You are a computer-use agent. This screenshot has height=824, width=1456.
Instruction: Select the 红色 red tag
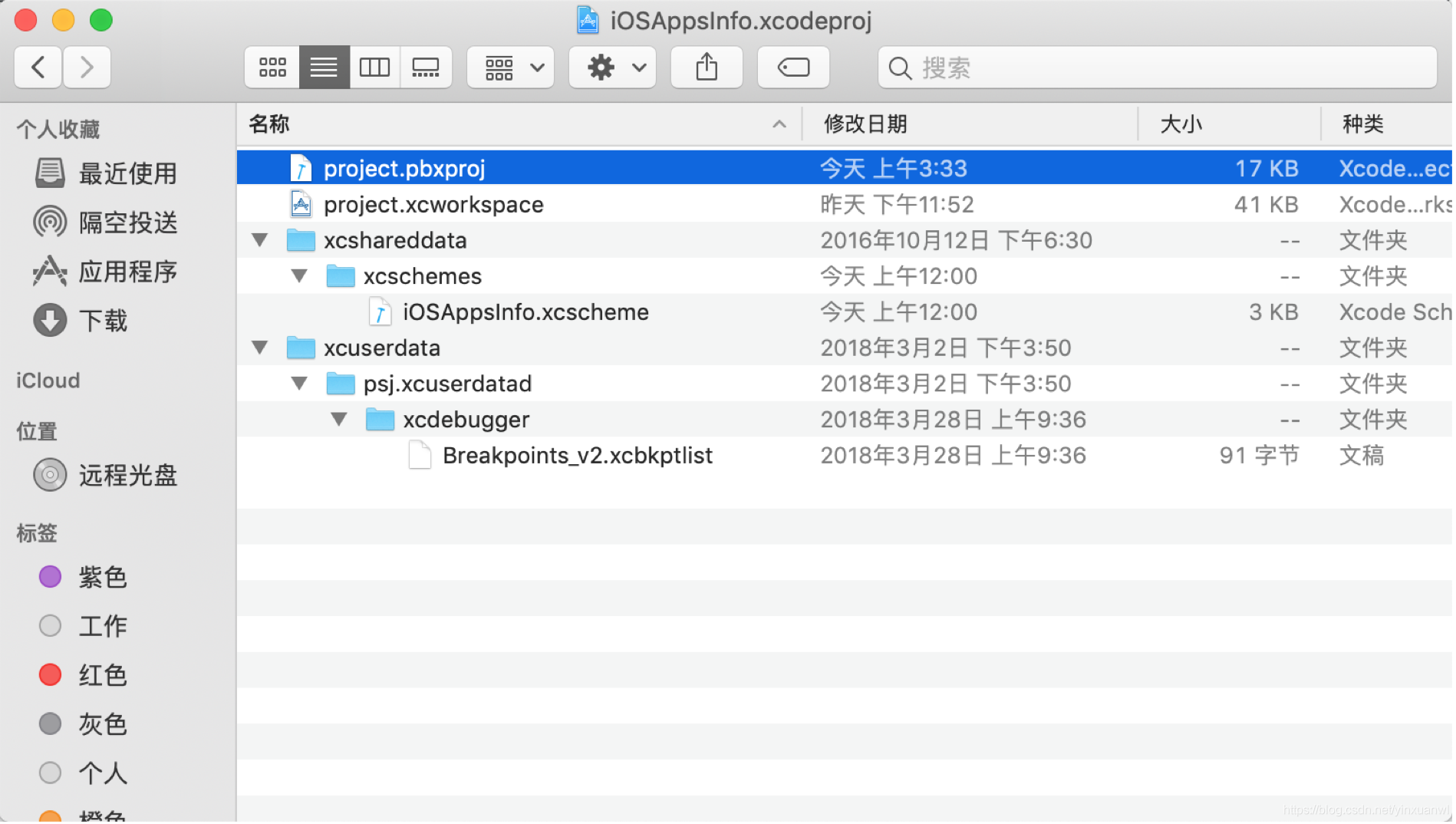tap(83, 675)
